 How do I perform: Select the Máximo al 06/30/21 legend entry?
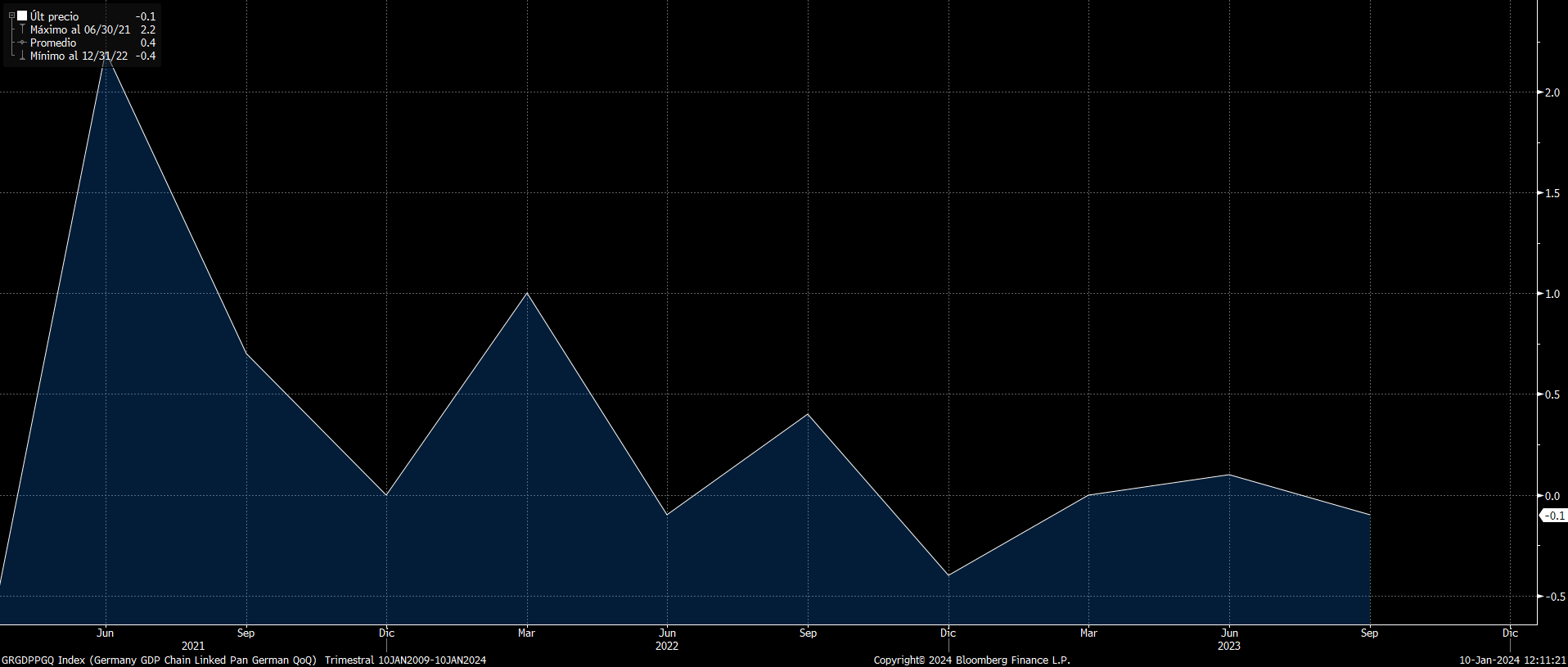click(80, 29)
